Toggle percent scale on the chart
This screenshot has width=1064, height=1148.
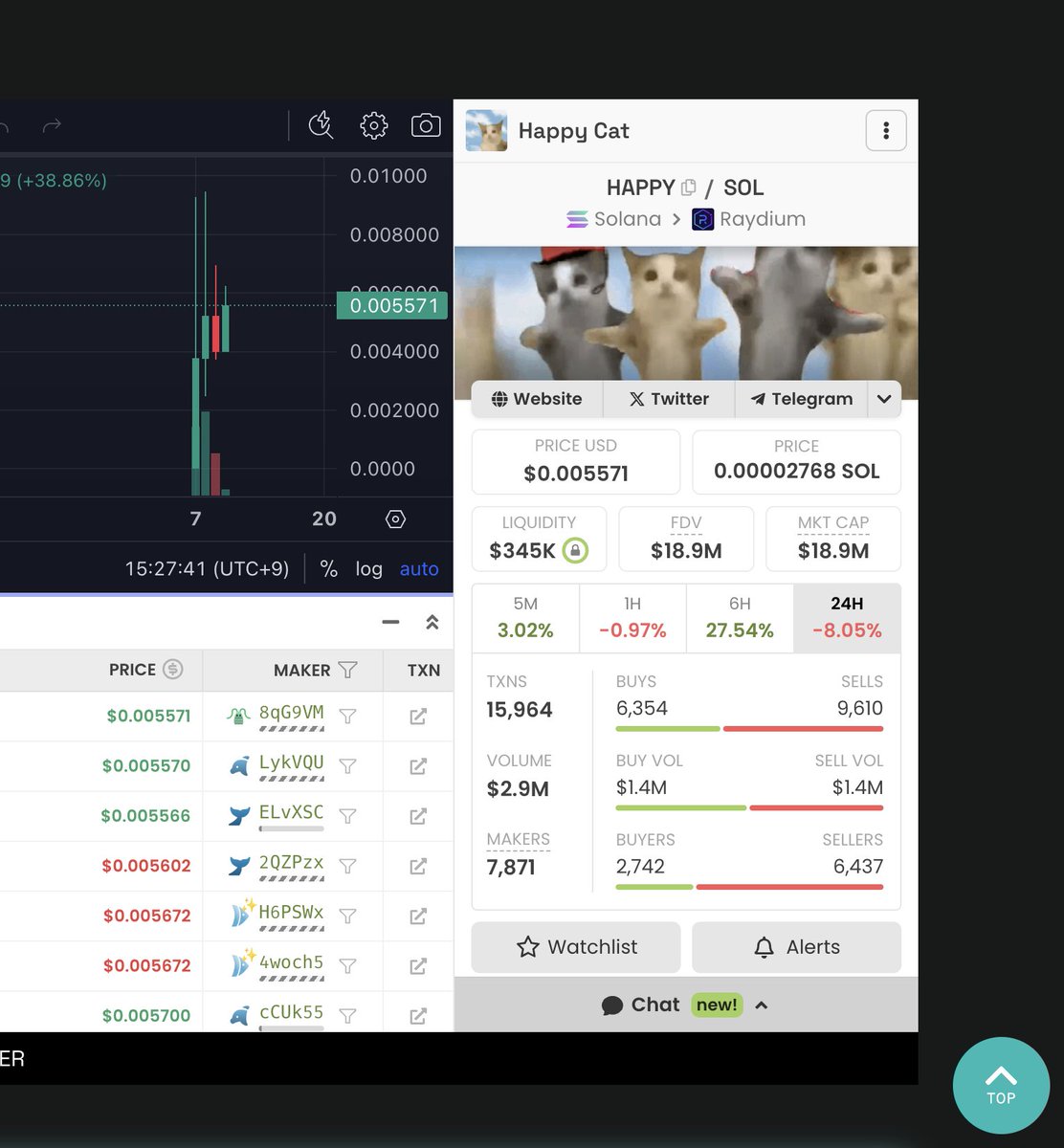(x=329, y=568)
